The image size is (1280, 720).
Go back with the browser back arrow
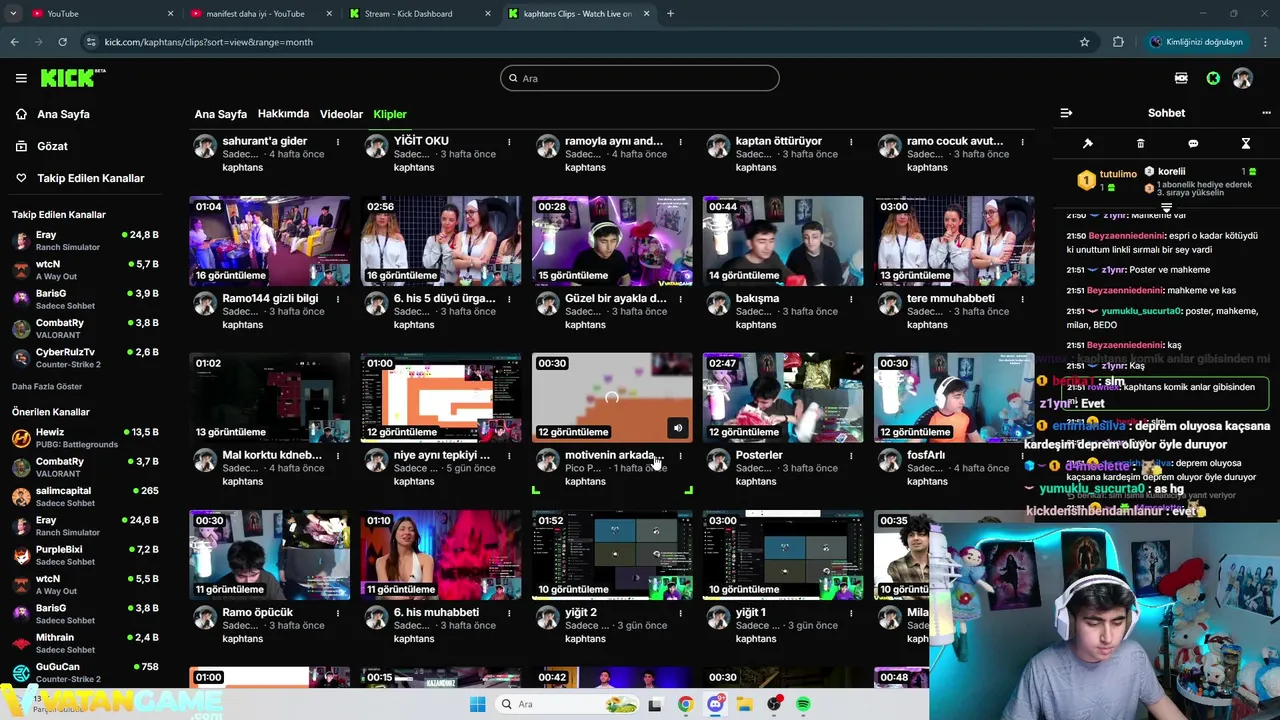click(15, 42)
